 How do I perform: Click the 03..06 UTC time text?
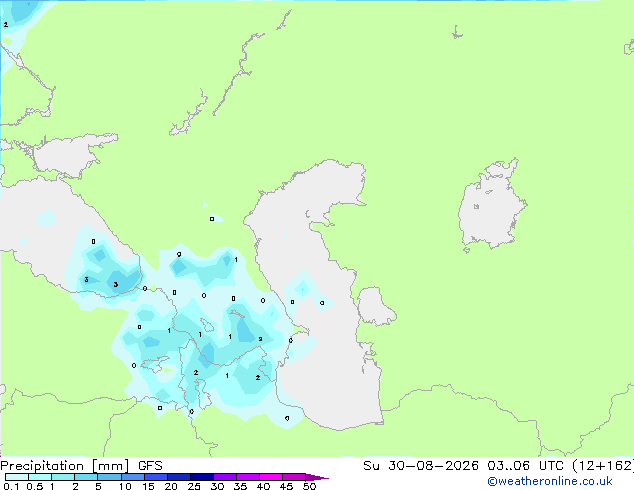point(525,466)
